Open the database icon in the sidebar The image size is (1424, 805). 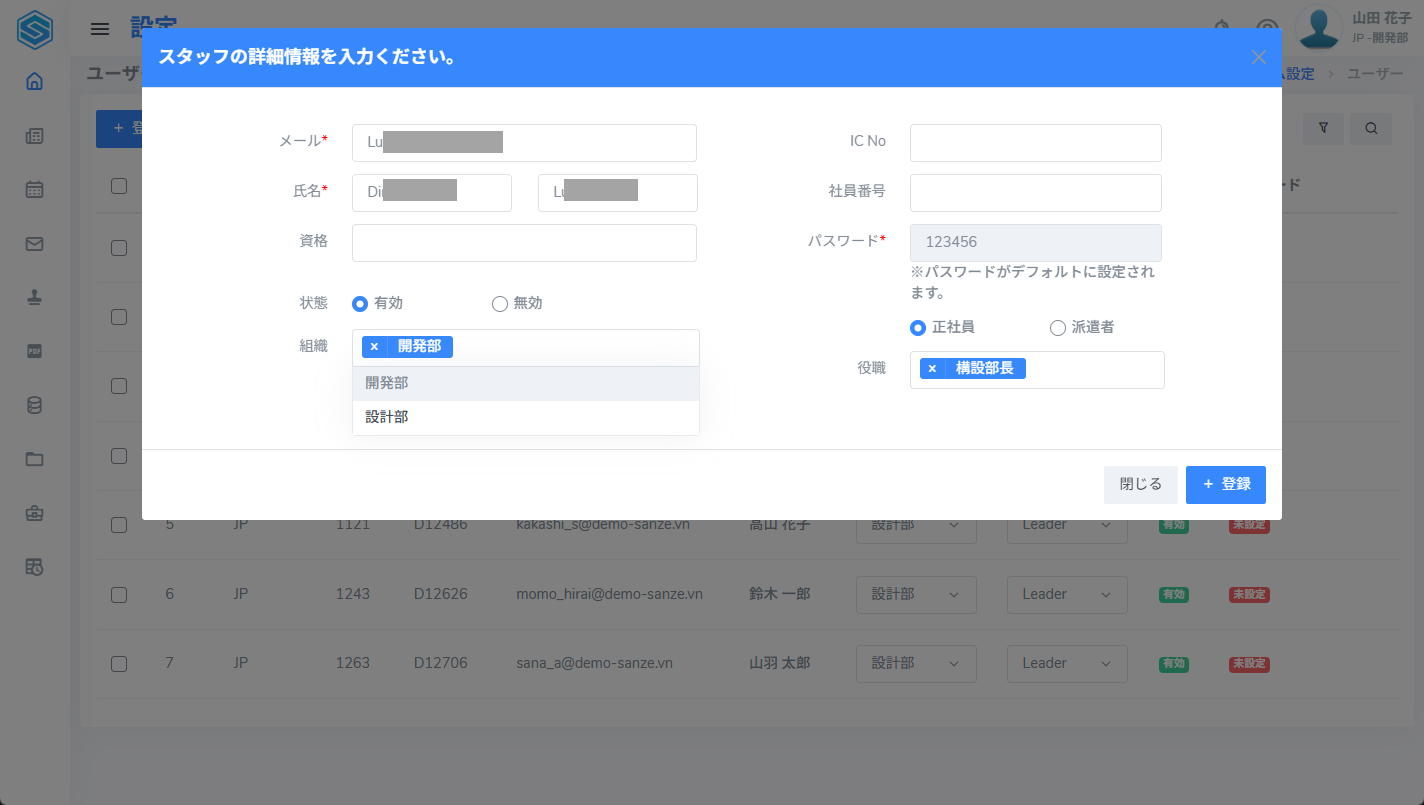click(34, 405)
